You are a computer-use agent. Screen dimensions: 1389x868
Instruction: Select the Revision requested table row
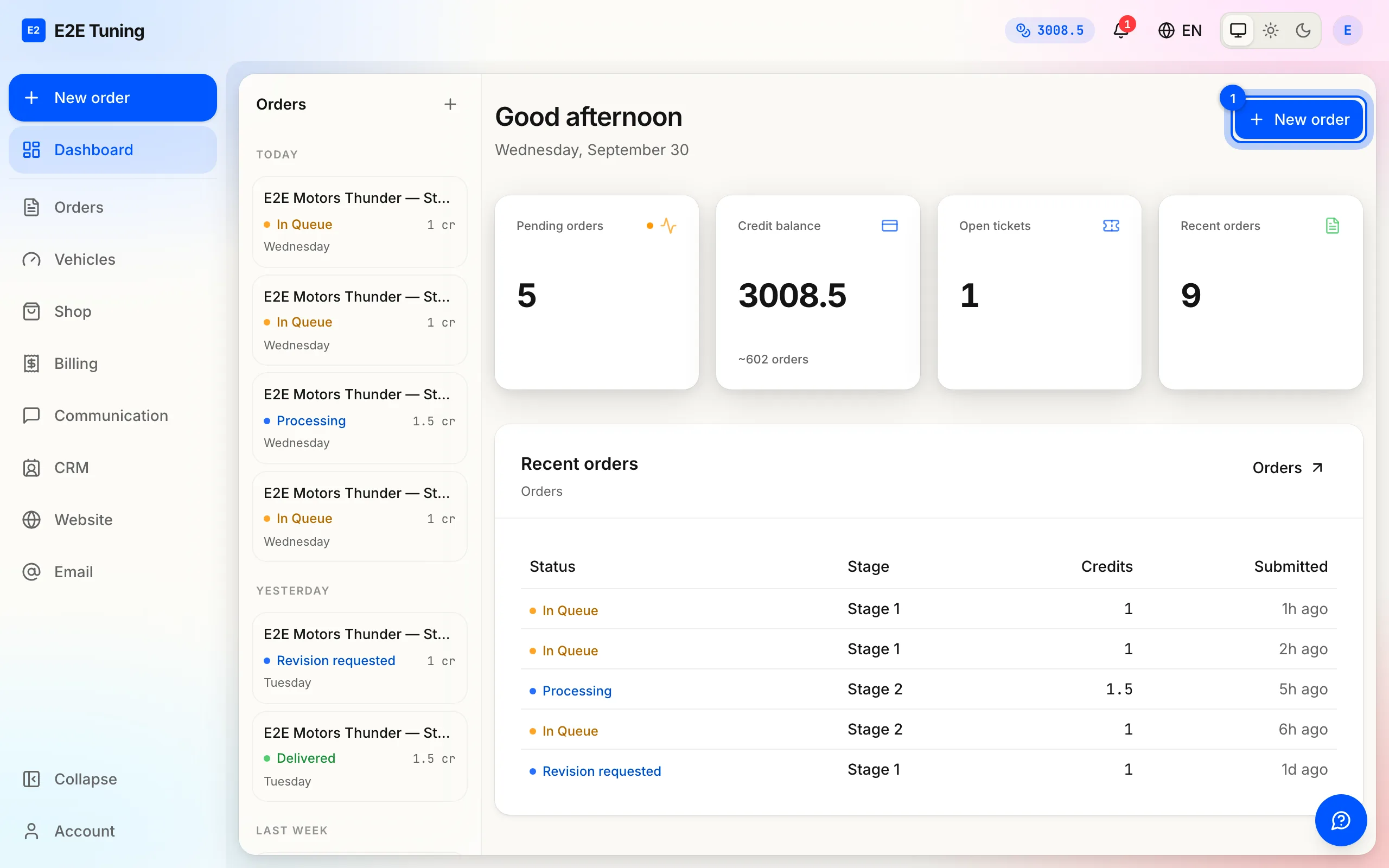coord(929,770)
